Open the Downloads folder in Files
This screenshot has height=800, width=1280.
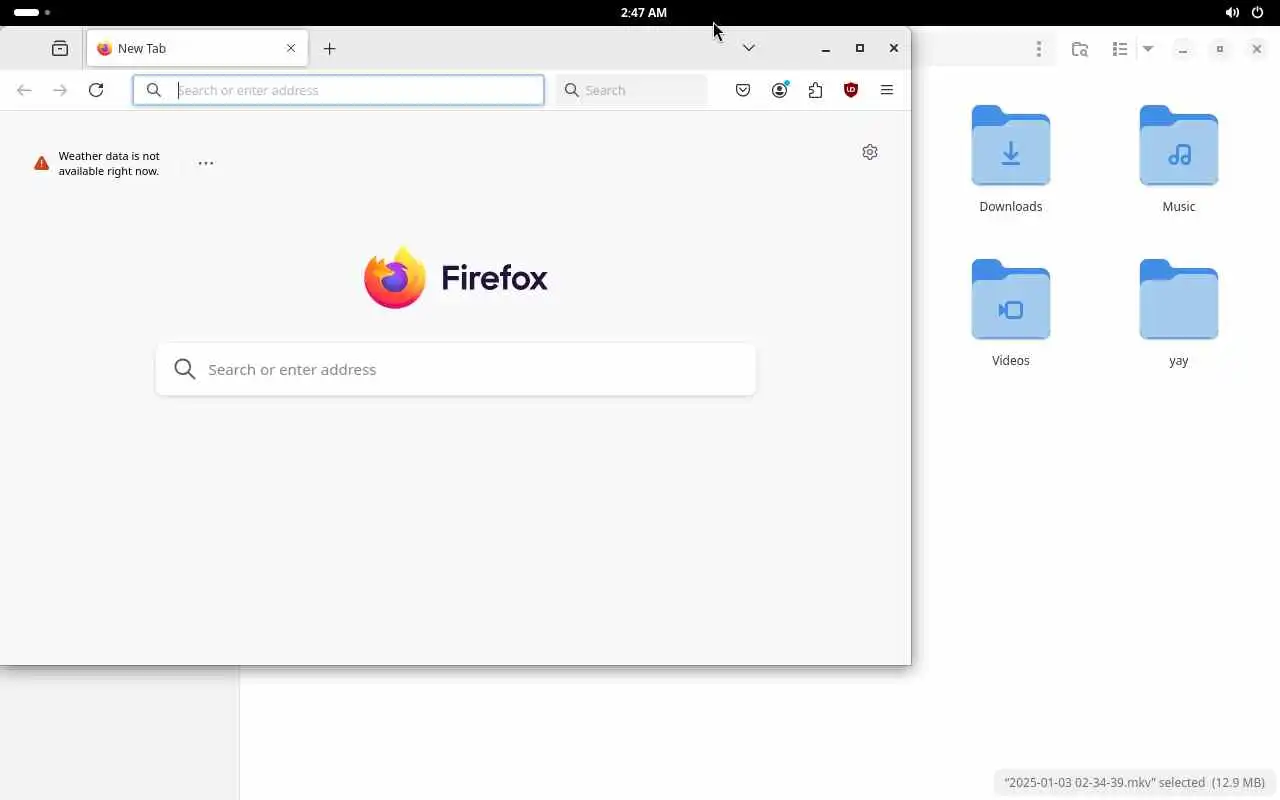coord(1011,159)
